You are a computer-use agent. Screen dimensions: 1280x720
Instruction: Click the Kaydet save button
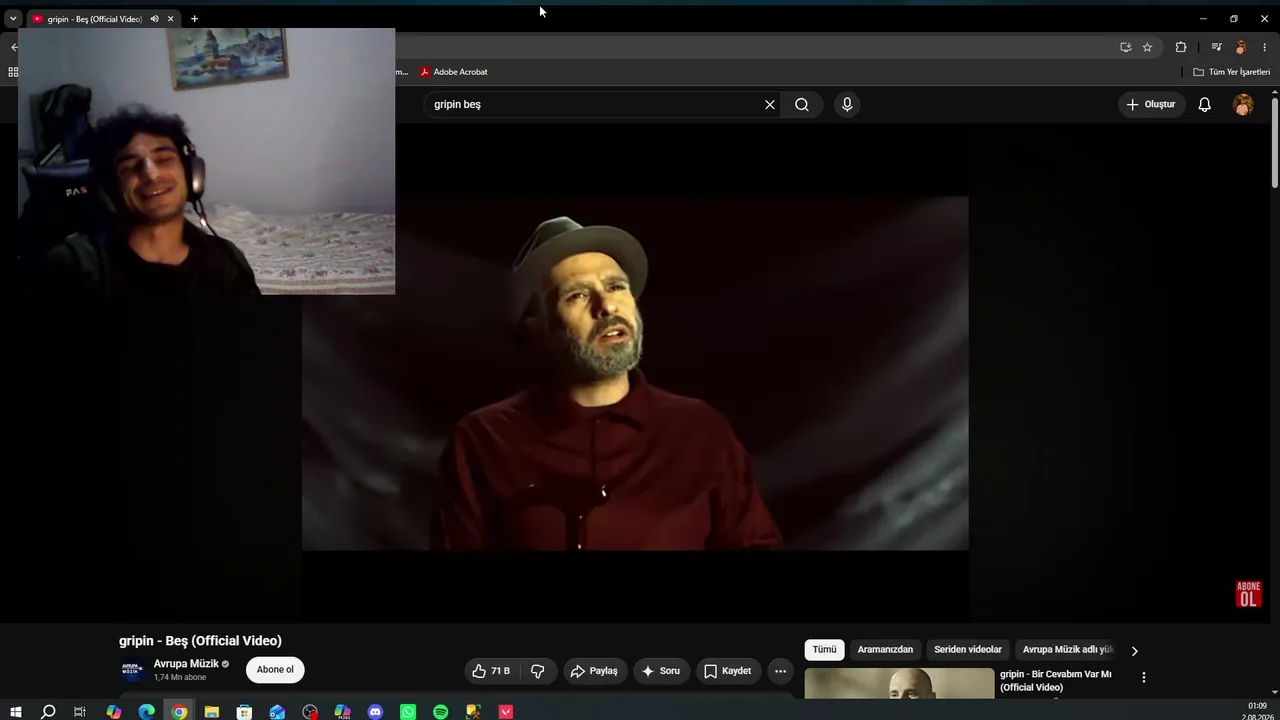click(728, 671)
